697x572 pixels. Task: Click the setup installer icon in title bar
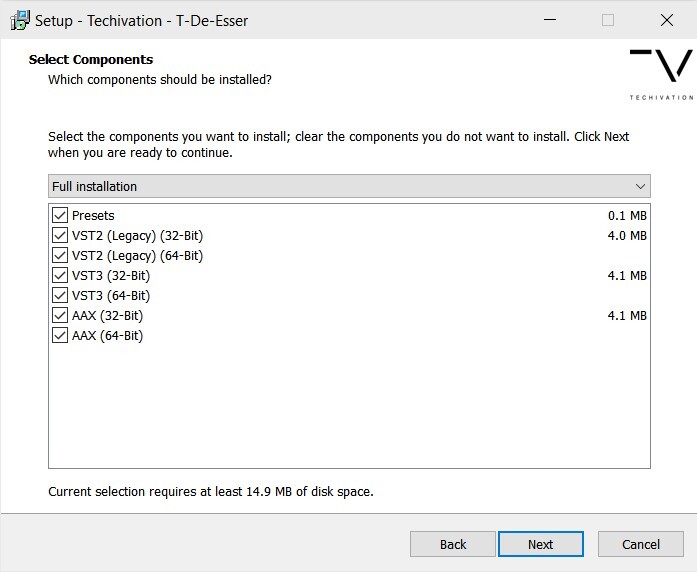[x=19, y=19]
